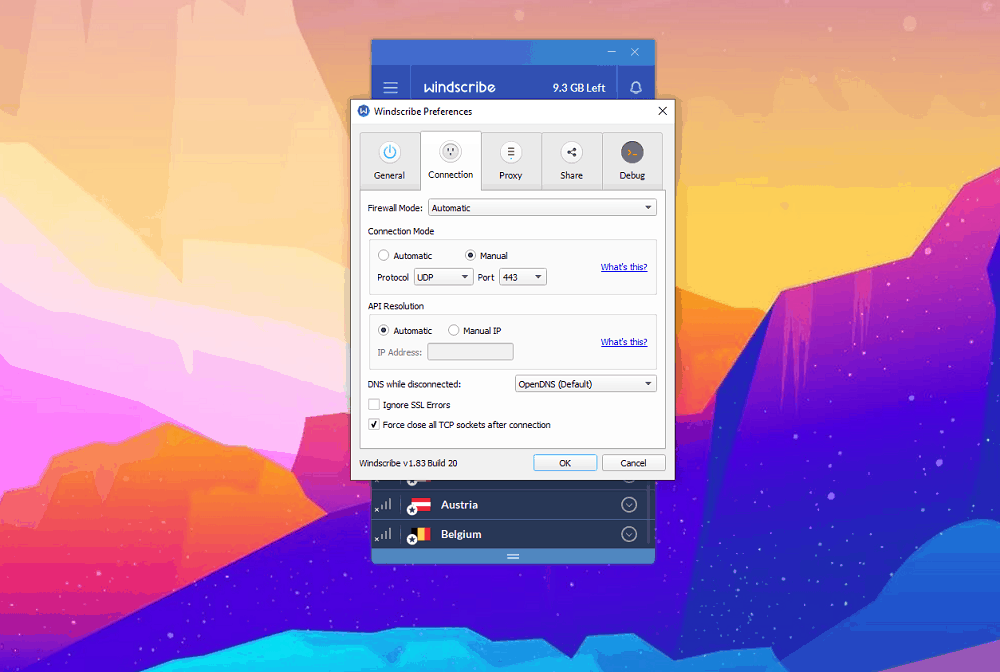The image size is (1000, 672).
Task: Click the Windscribe Preferences title icon
Action: point(364,111)
